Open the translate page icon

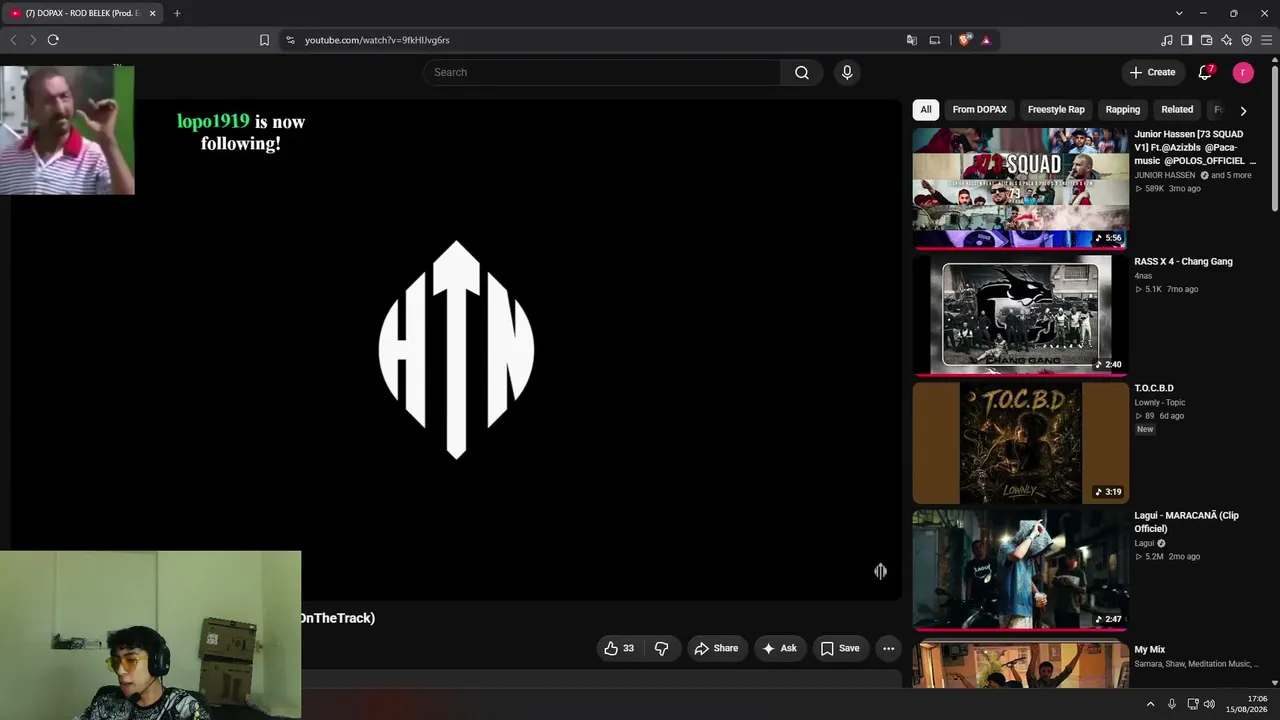pos(911,40)
